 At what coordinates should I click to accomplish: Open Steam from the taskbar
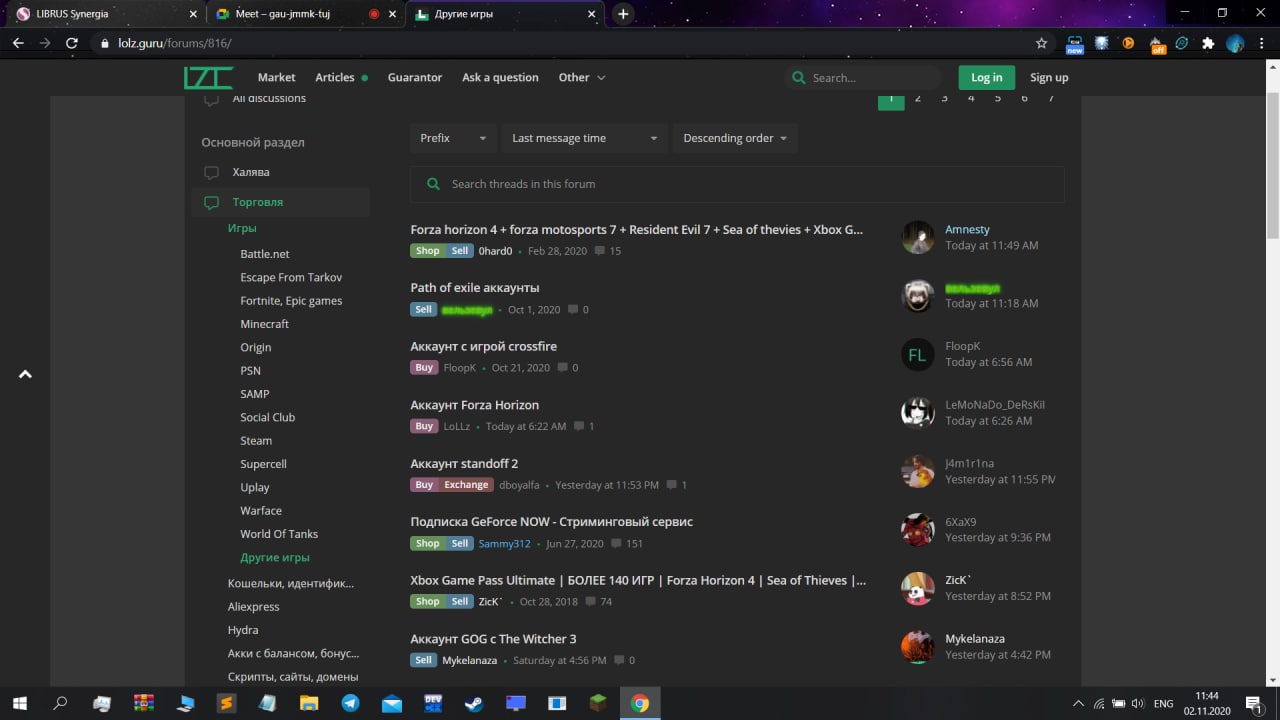[474, 703]
